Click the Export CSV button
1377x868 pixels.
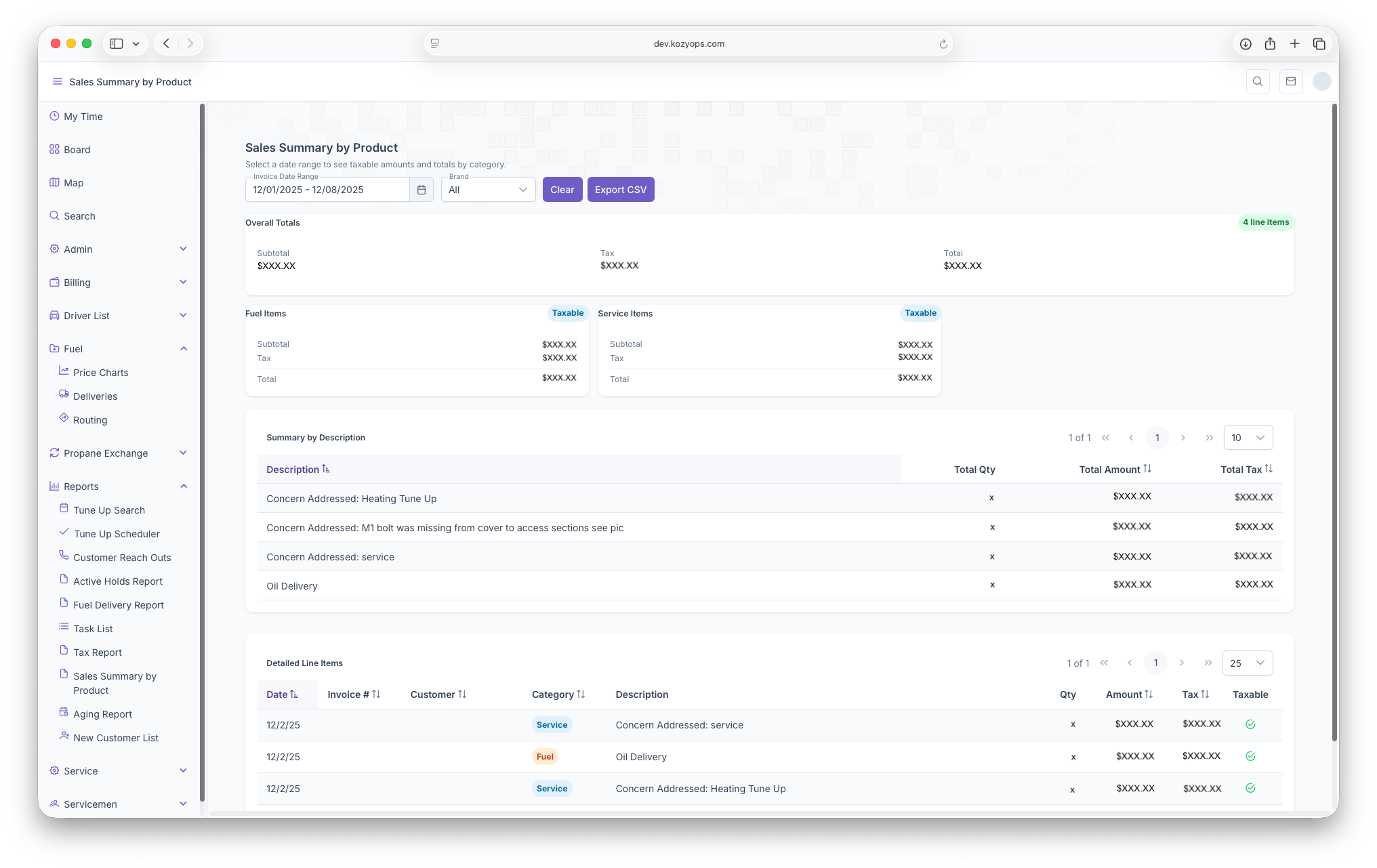pyautogui.click(x=620, y=190)
